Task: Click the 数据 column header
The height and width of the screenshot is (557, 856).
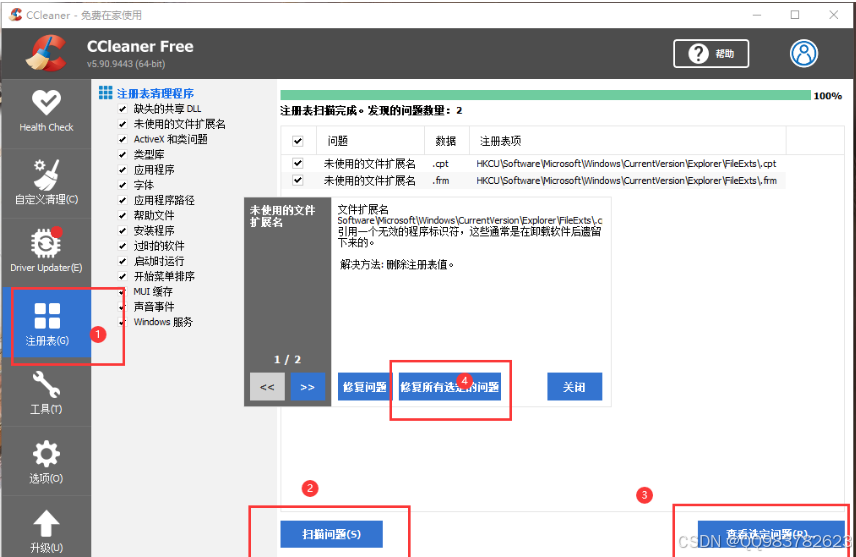Action: click(447, 141)
